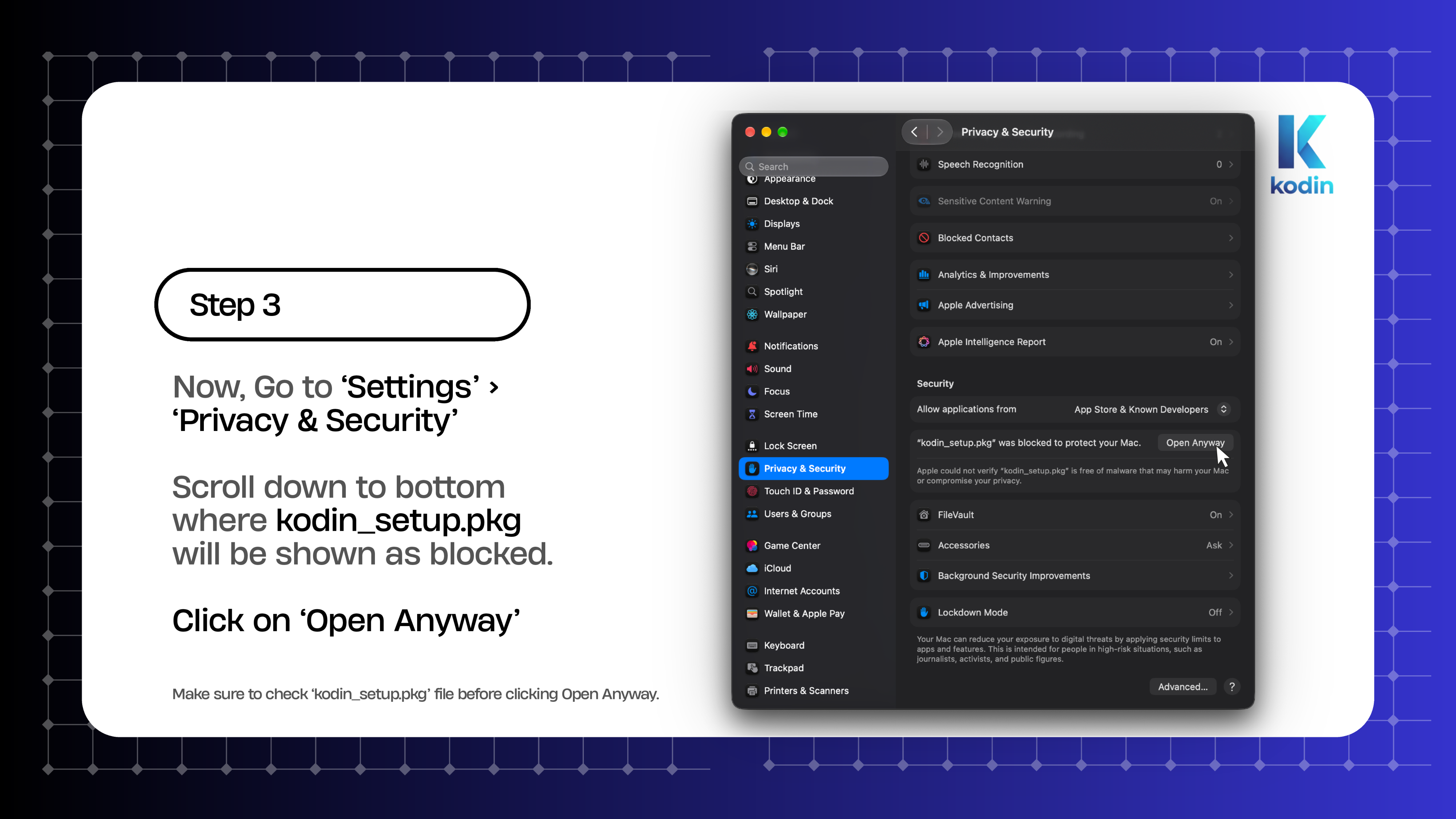This screenshot has height=819, width=1456.
Task: Open the Users & Groups pane
Action: click(x=813, y=514)
